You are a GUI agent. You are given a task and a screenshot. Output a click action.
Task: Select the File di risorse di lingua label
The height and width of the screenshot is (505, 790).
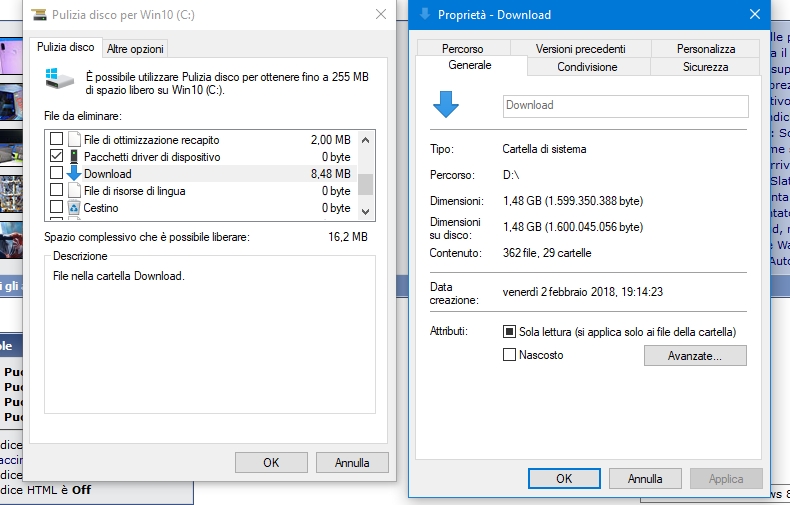(x=135, y=191)
